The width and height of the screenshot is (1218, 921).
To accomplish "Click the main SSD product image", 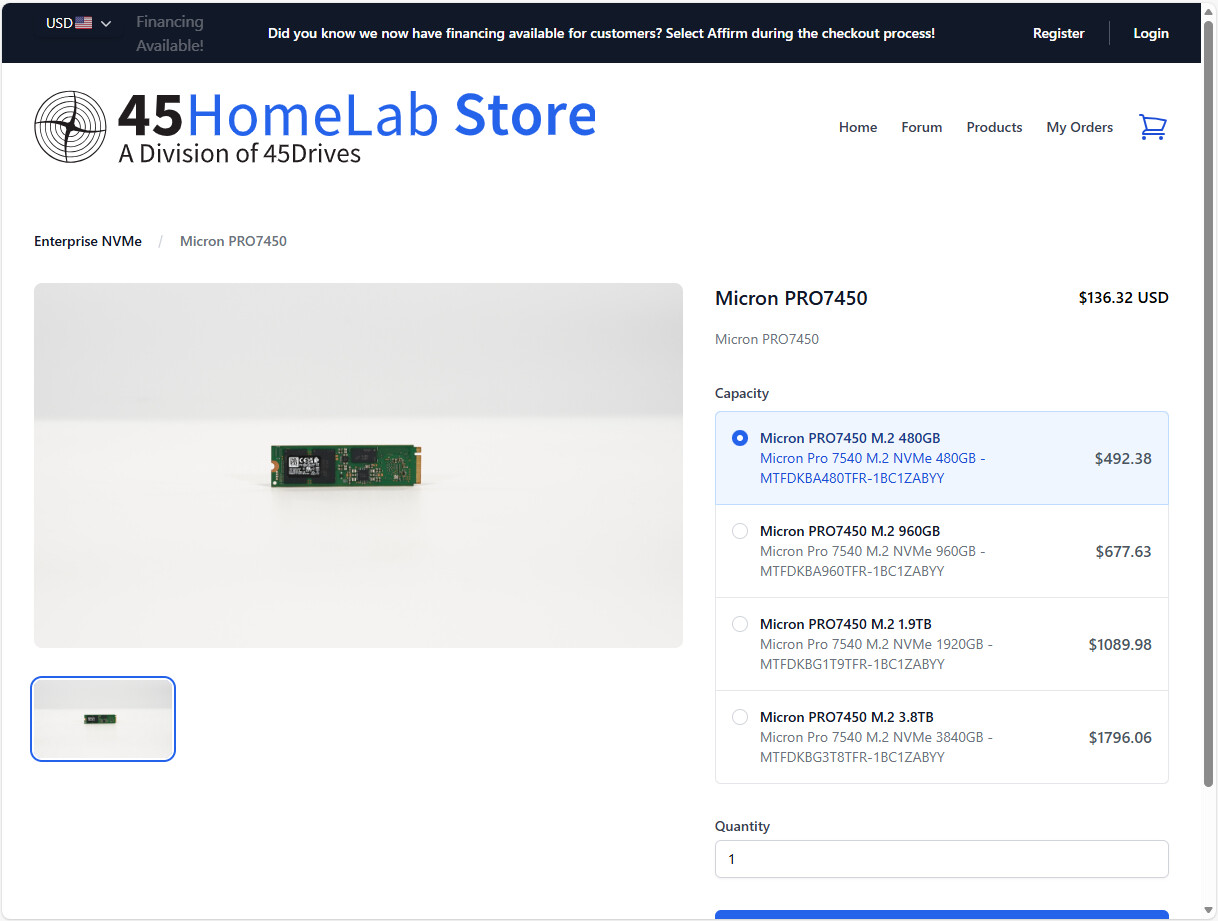I will tap(358, 465).
